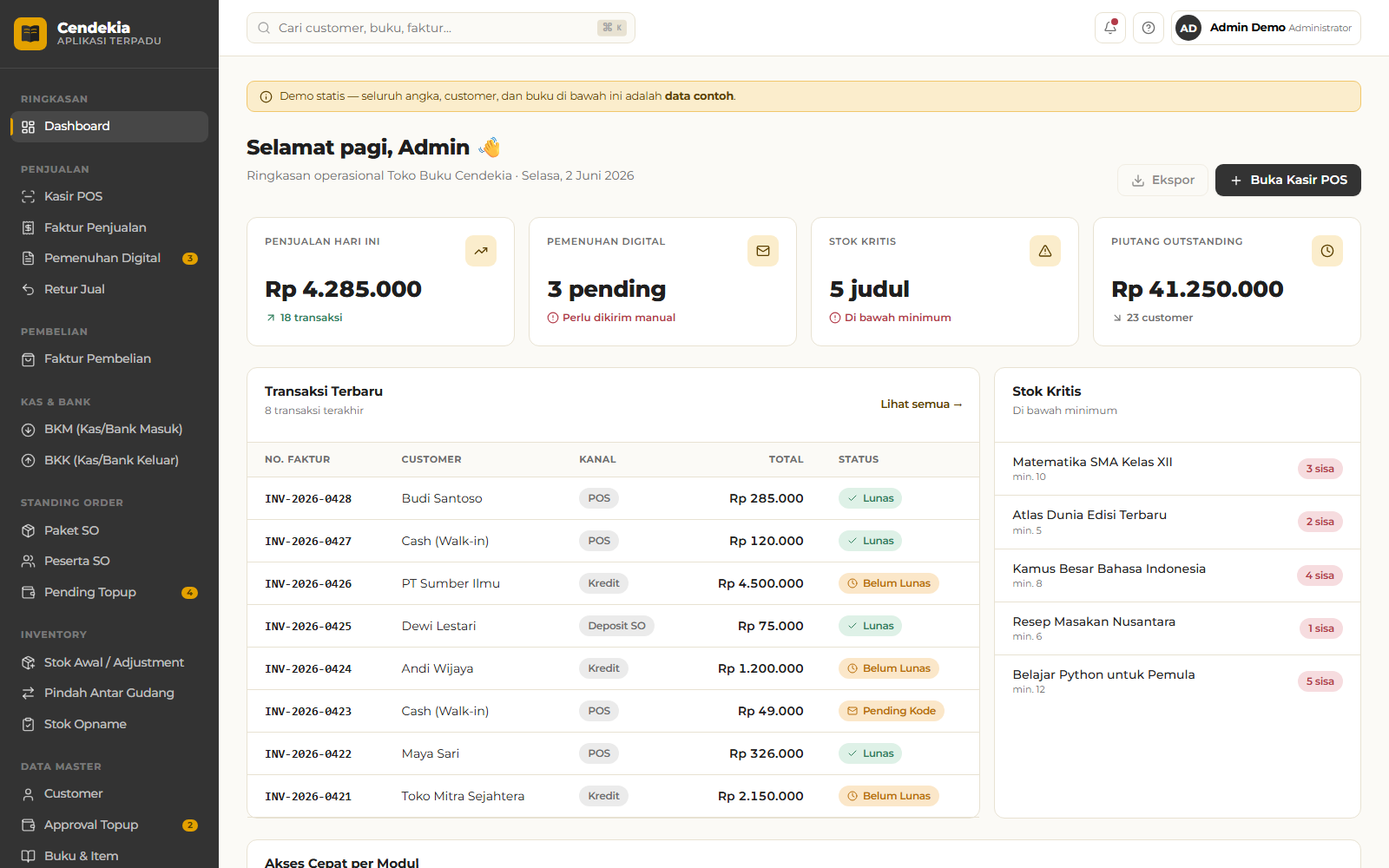This screenshot has height=868, width=1389.
Task: Click the AD admin avatar
Action: [x=1188, y=28]
